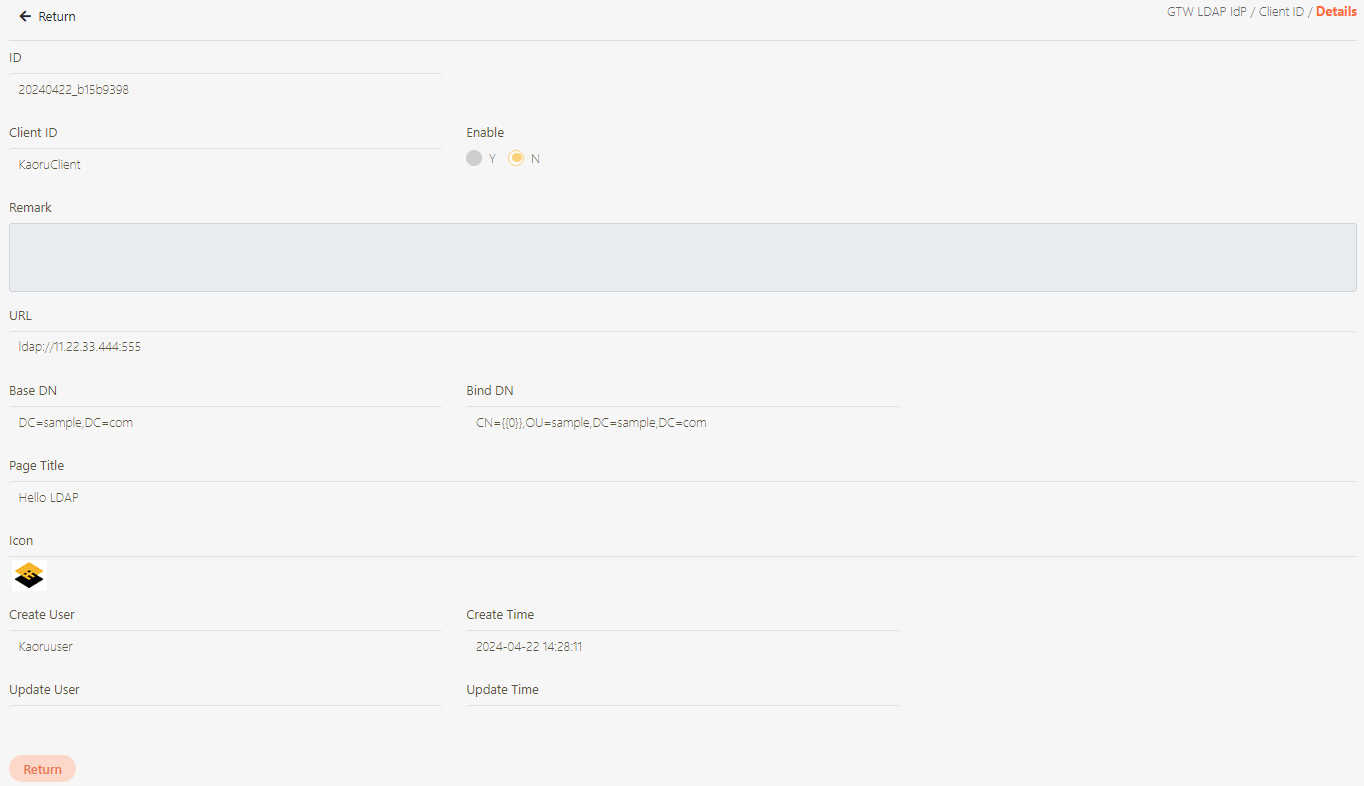Open GTW LDAP IdP breadcrumb
The width and height of the screenshot is (1364, 786).
tap(1206, 12)
